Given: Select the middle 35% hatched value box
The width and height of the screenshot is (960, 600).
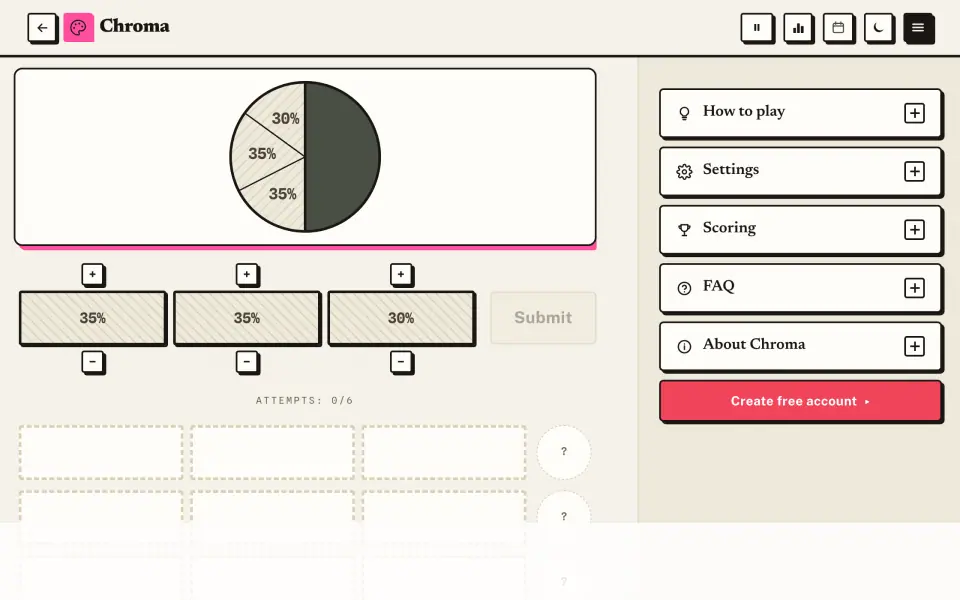Looking at the screenshot, I should (247, 318).
